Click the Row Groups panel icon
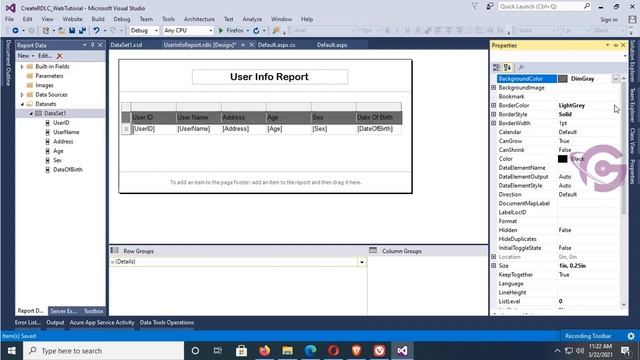This screenshot has width=640, height=360. tap(115, 251)
